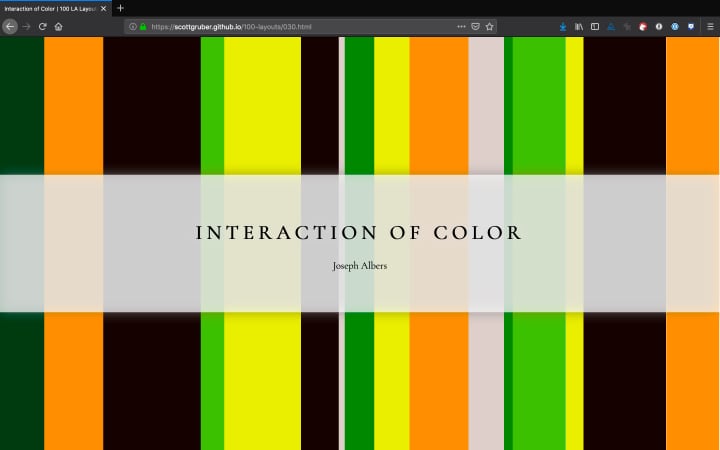Open the Library bookshelf icon
Screen dimensions: 720x450
click(579, 27)
